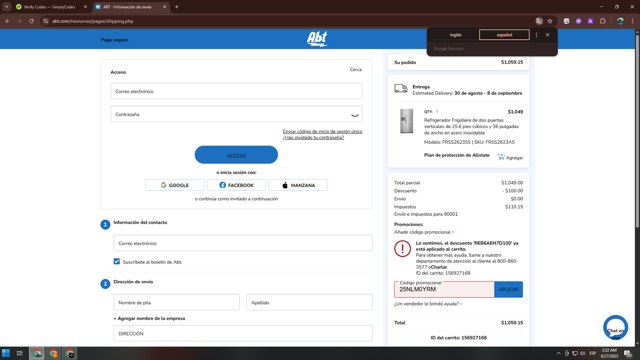Click second Chrome icon in taskbar
The width and height of the screenshot is (640, 360).
53,353
